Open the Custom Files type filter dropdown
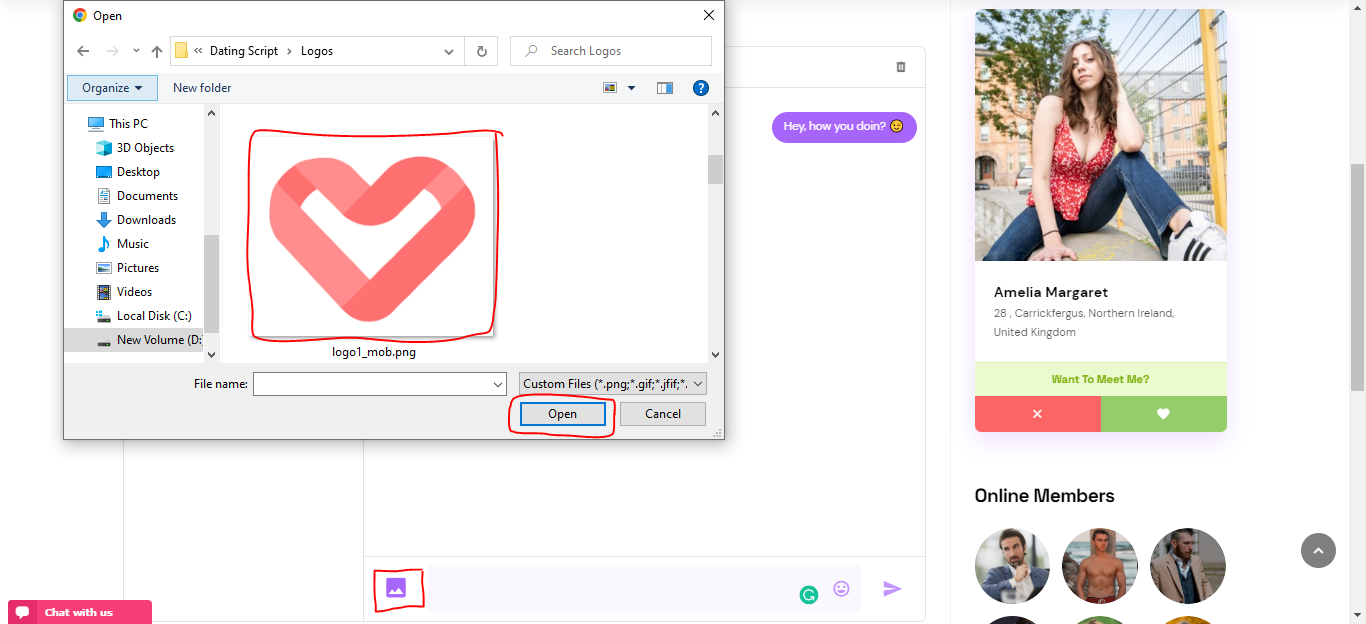The height and width of the screenshot is (624, 1366). [613, 384]
